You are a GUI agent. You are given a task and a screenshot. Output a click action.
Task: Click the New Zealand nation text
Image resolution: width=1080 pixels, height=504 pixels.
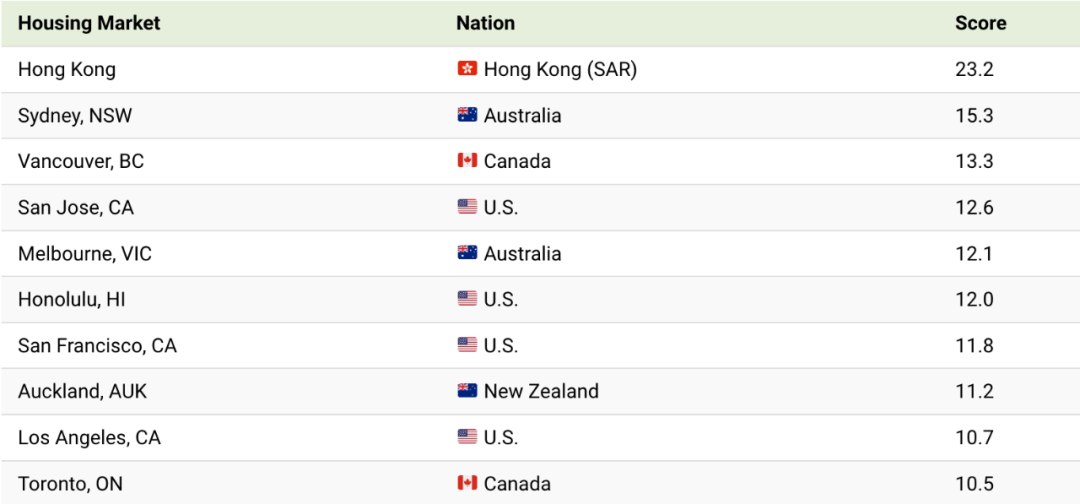coord(541,392)
